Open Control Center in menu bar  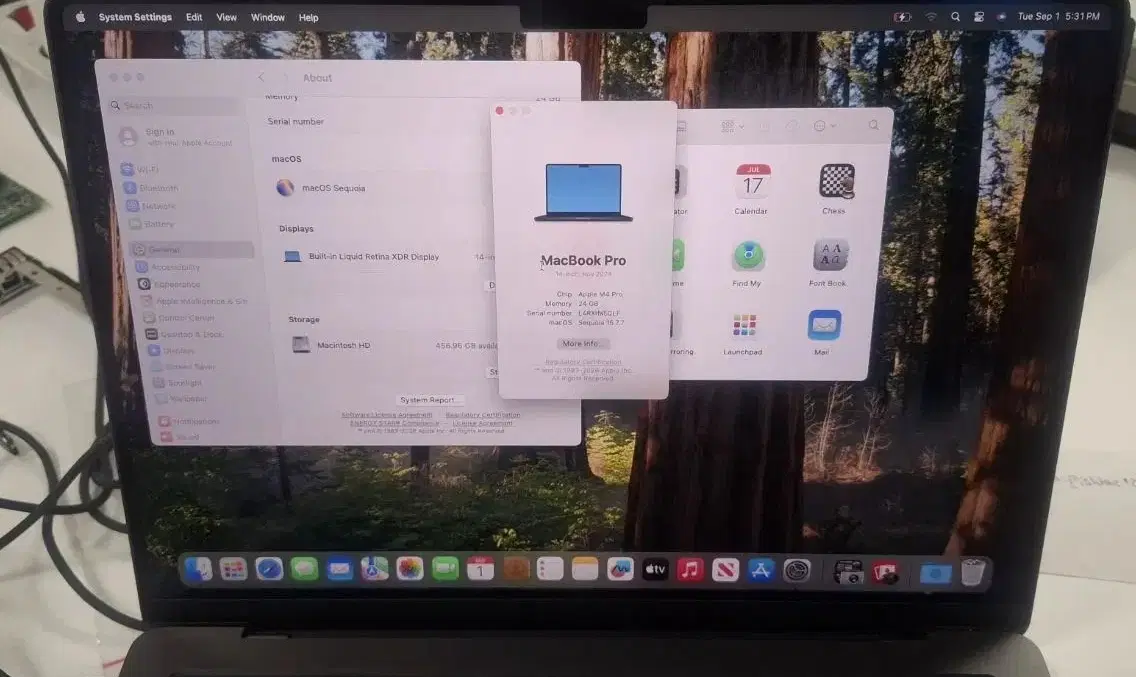[x=979, y=16]
